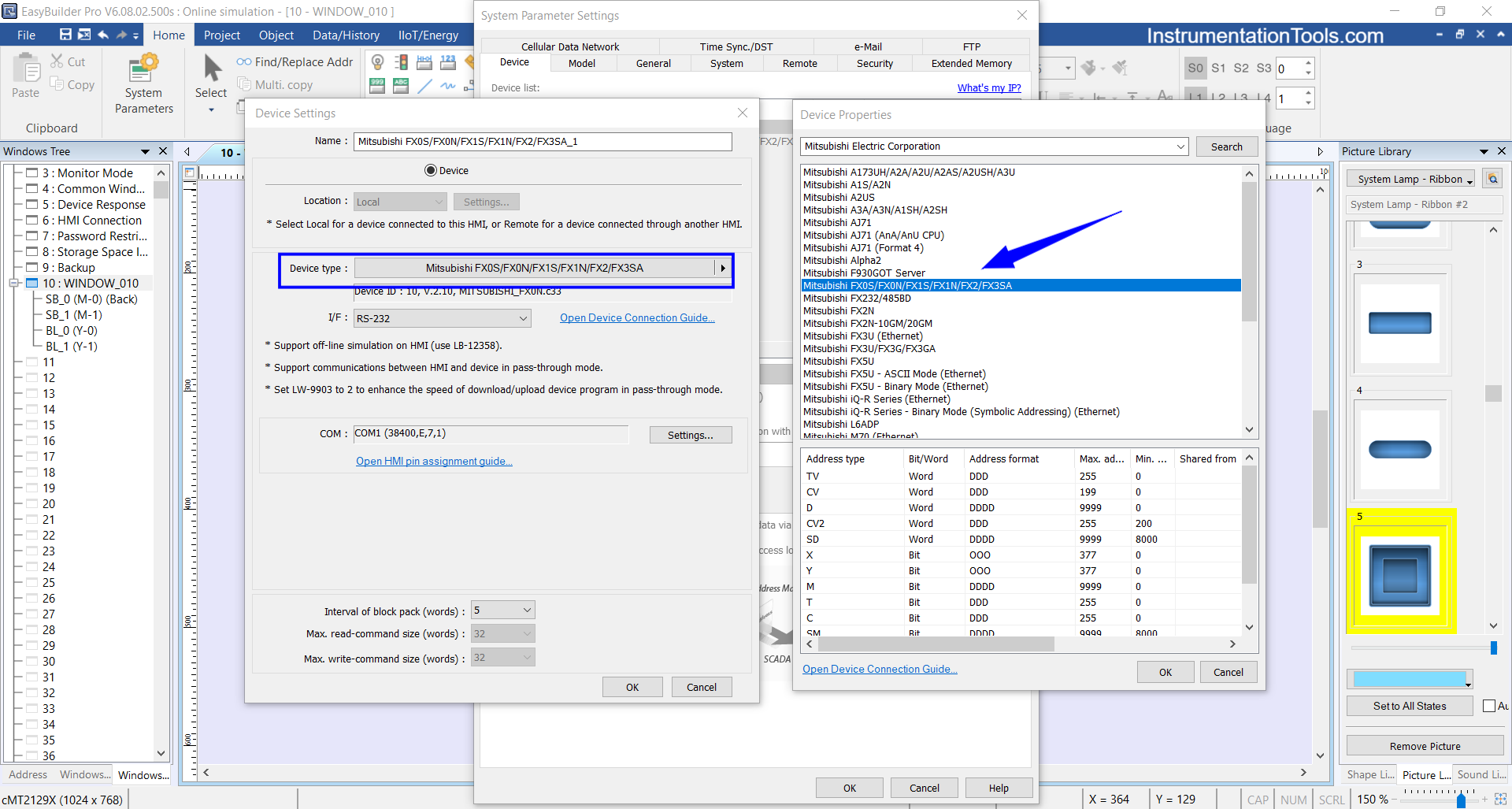Select state S1 toggle
1512x809 pixels.
click(1218, 68)
